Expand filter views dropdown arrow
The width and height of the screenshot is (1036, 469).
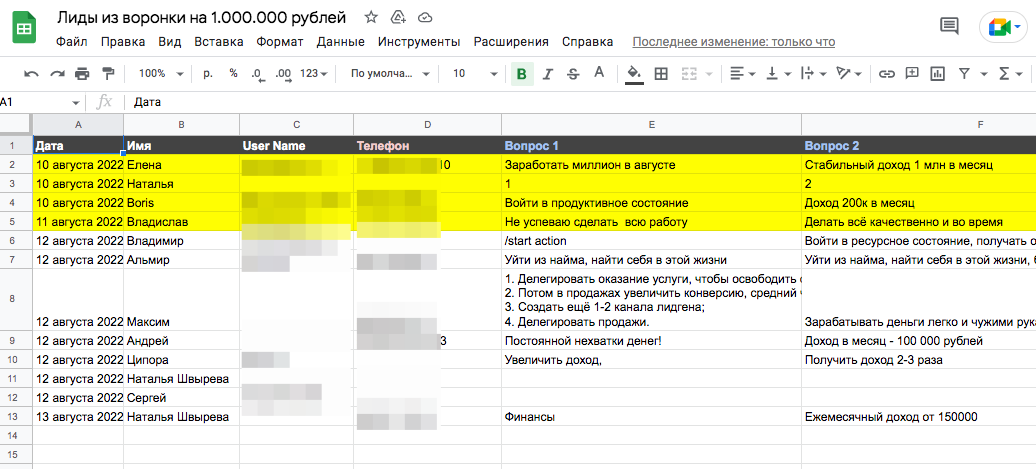pyautogui.click(x=984, y=74)
